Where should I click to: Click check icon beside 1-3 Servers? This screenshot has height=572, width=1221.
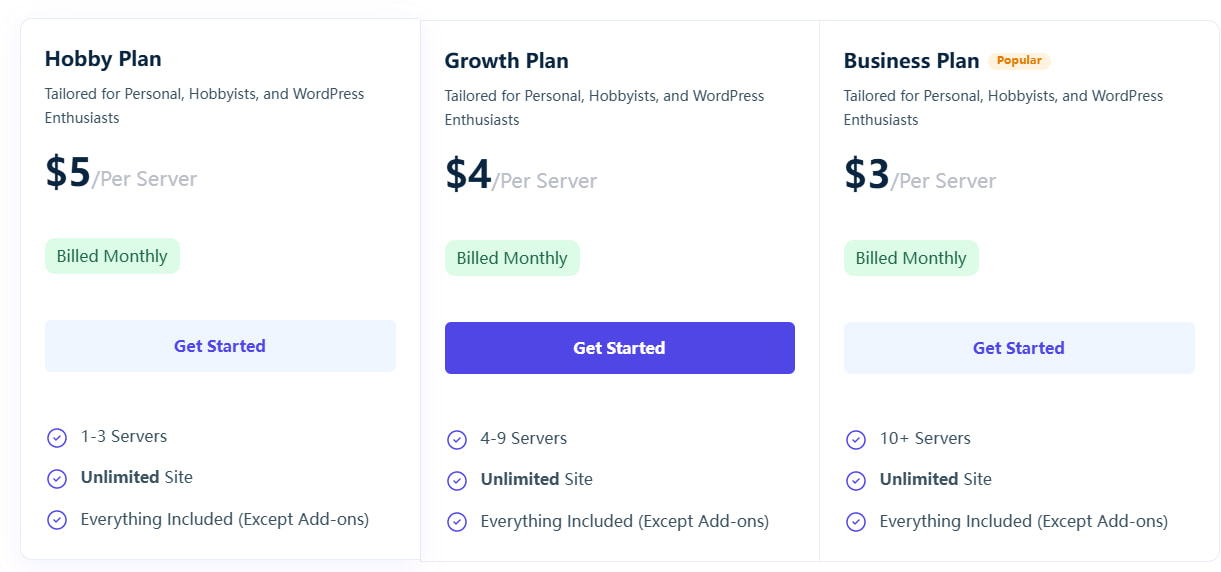[x=57, y=438]
